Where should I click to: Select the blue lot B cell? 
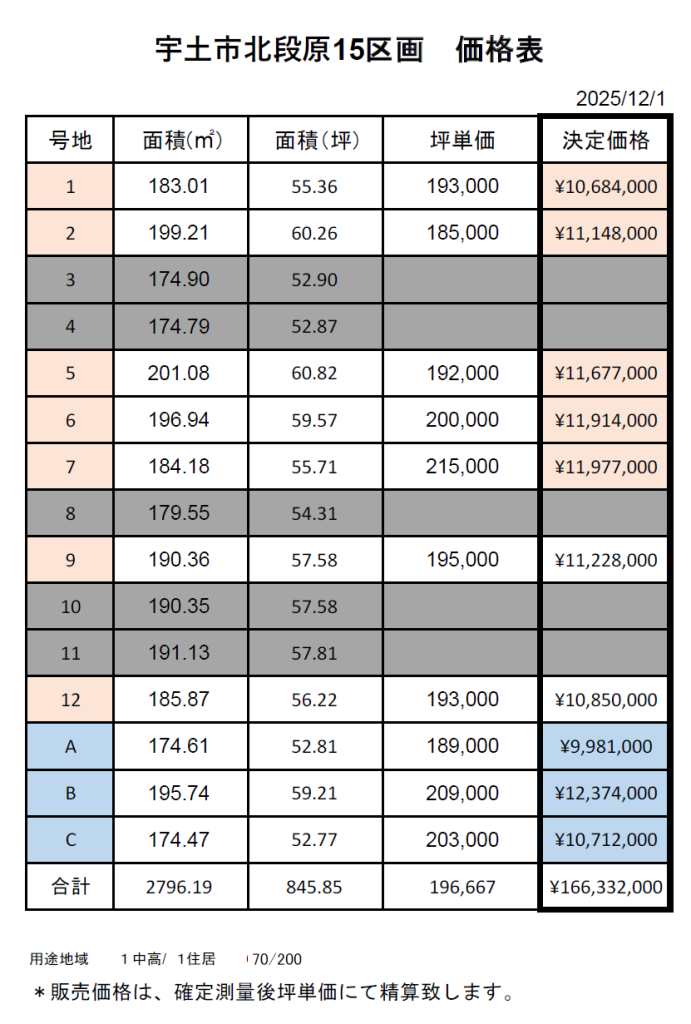[70, 793]
